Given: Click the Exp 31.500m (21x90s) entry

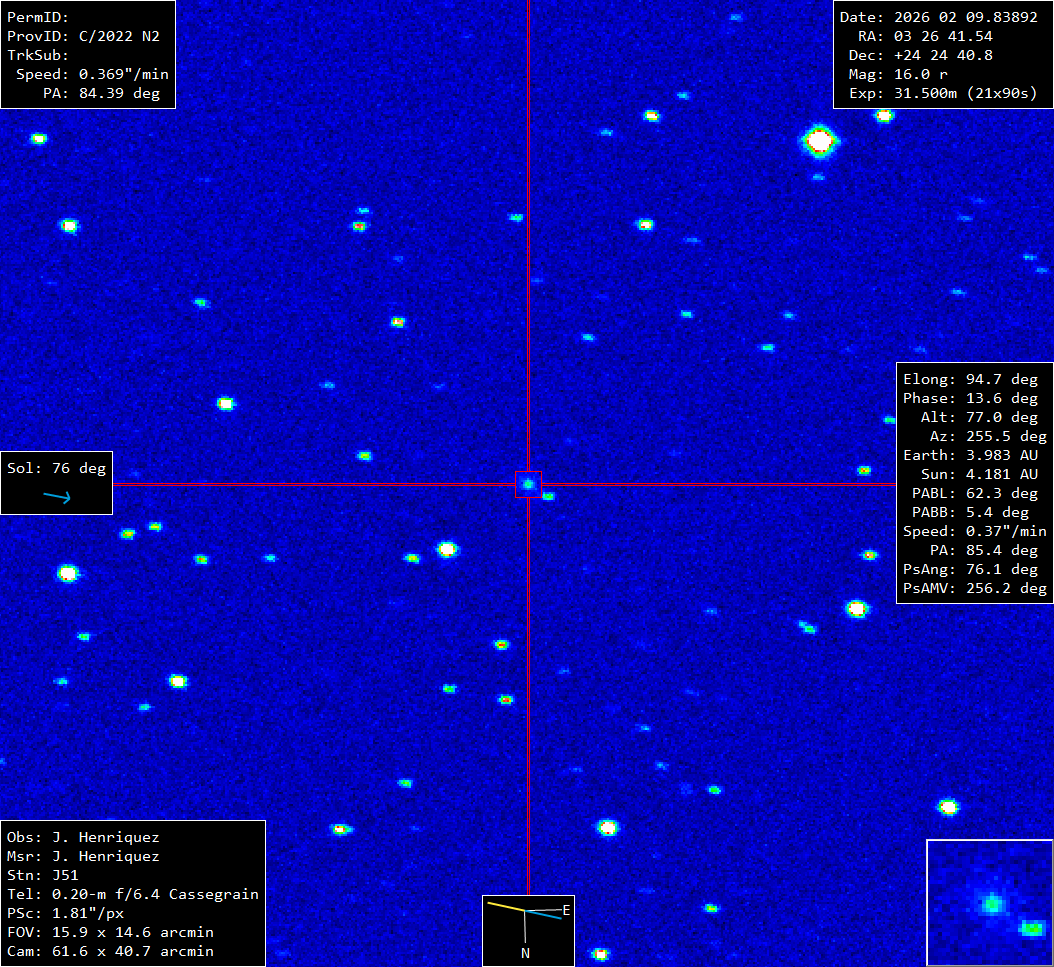Looking at the screenshot, I should [x=958, y=93].
